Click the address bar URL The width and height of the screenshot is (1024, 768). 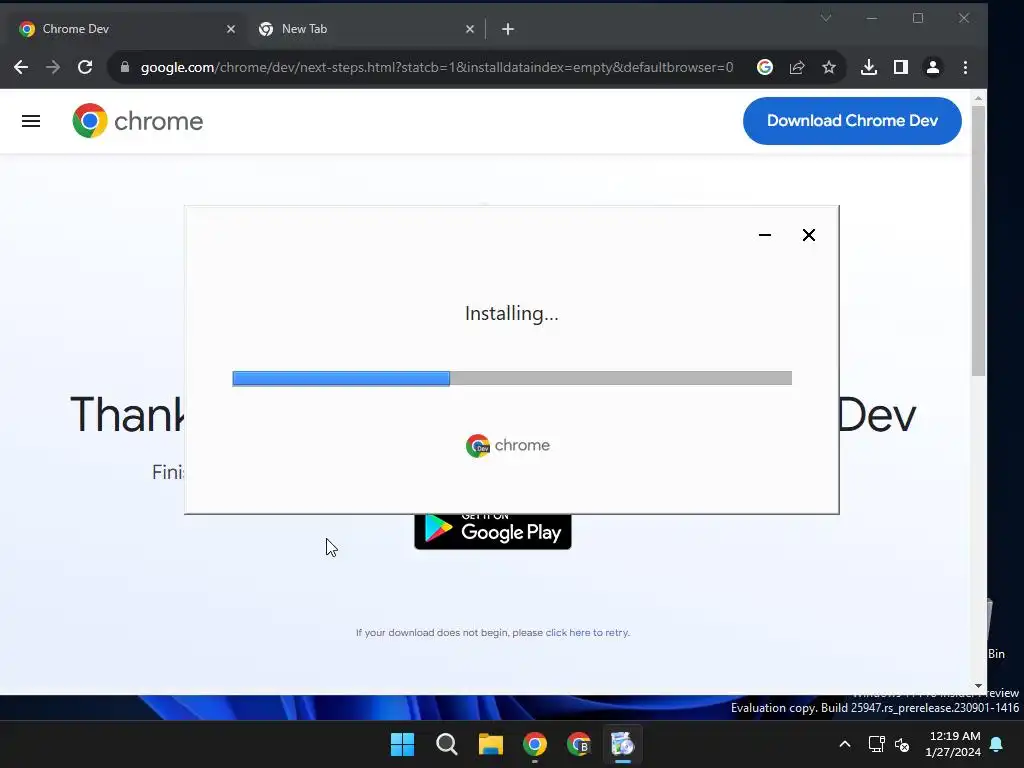(x=437, y=67)
